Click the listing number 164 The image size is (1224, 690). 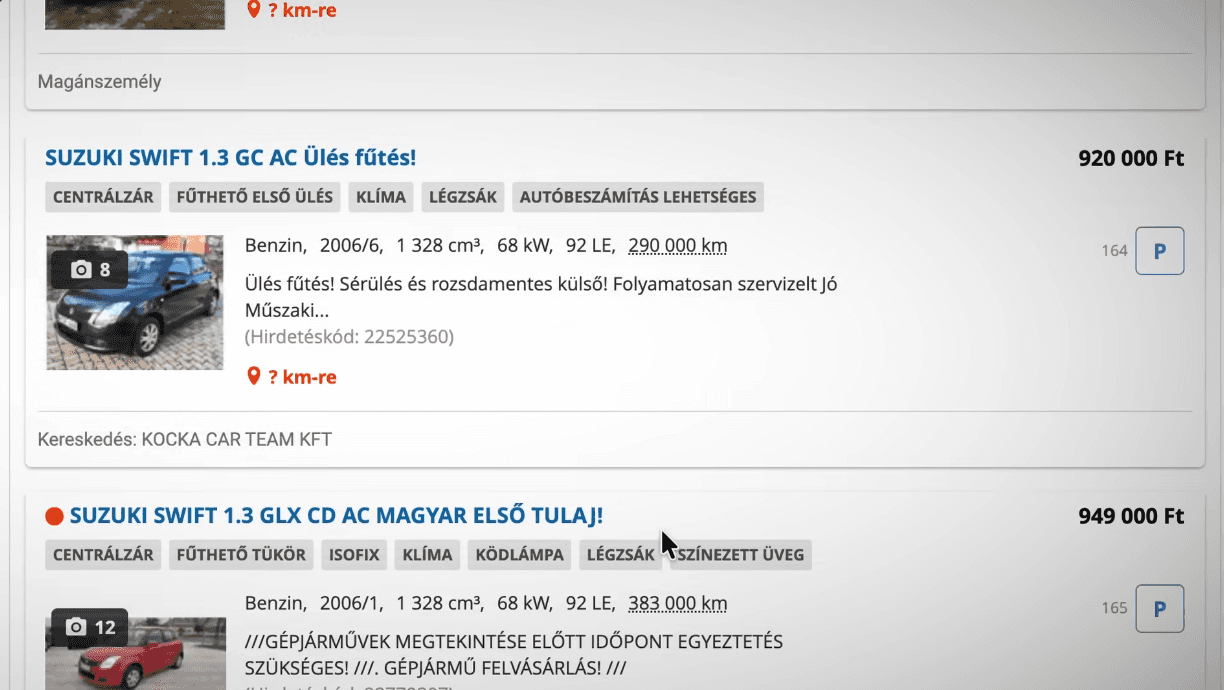1114,251
